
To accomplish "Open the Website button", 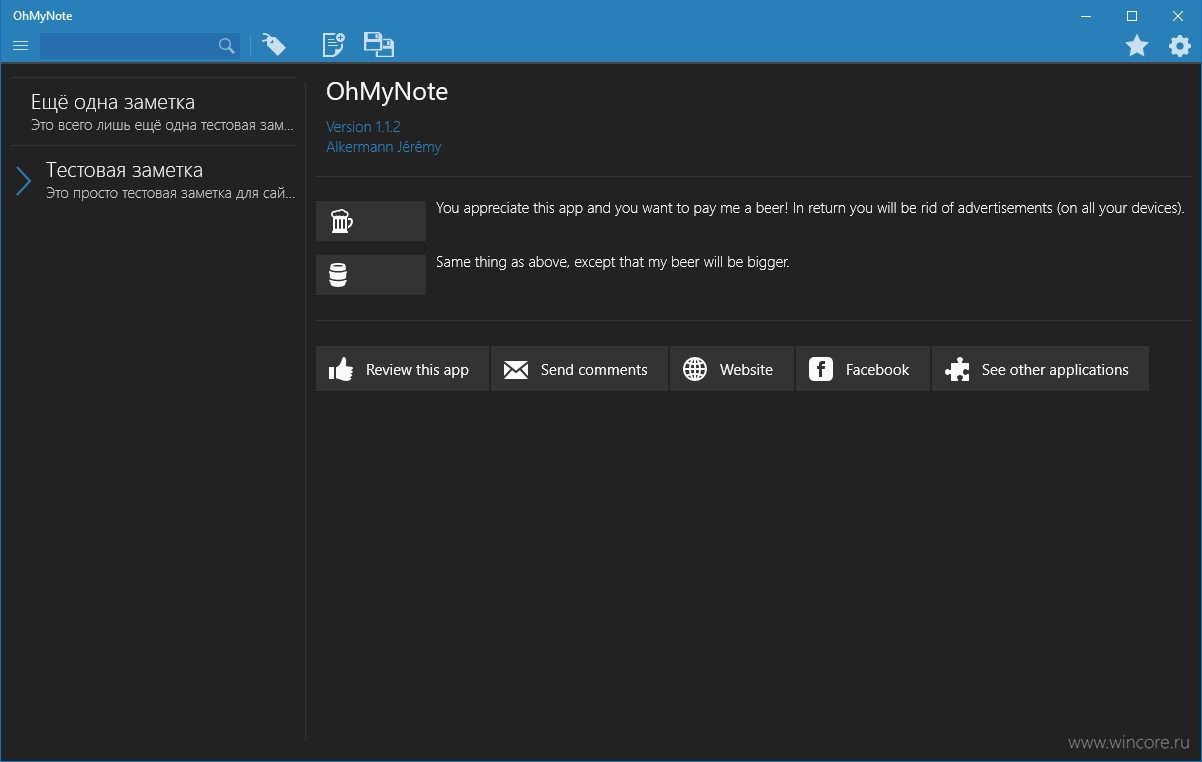I will 732,369.
